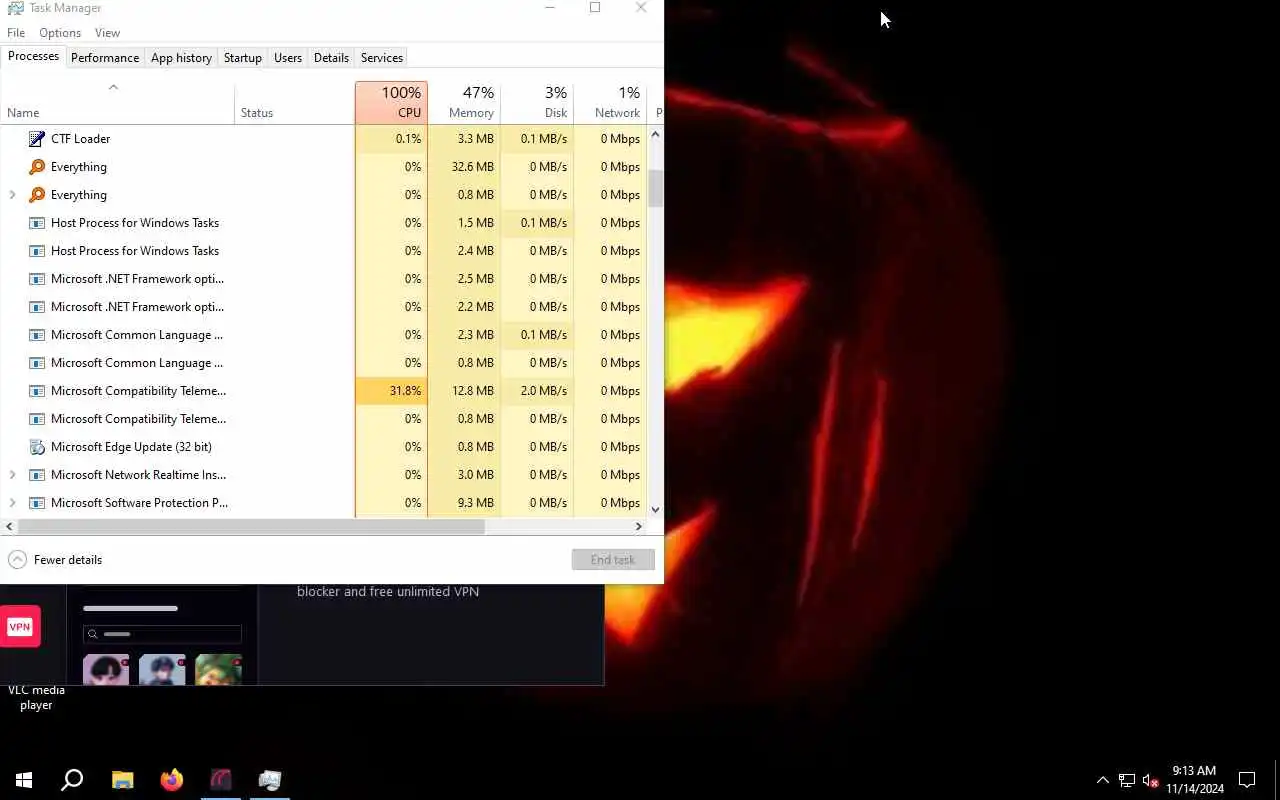Open taskbar search
This screenshot has width=1280, height=800.
pos(72,780)
